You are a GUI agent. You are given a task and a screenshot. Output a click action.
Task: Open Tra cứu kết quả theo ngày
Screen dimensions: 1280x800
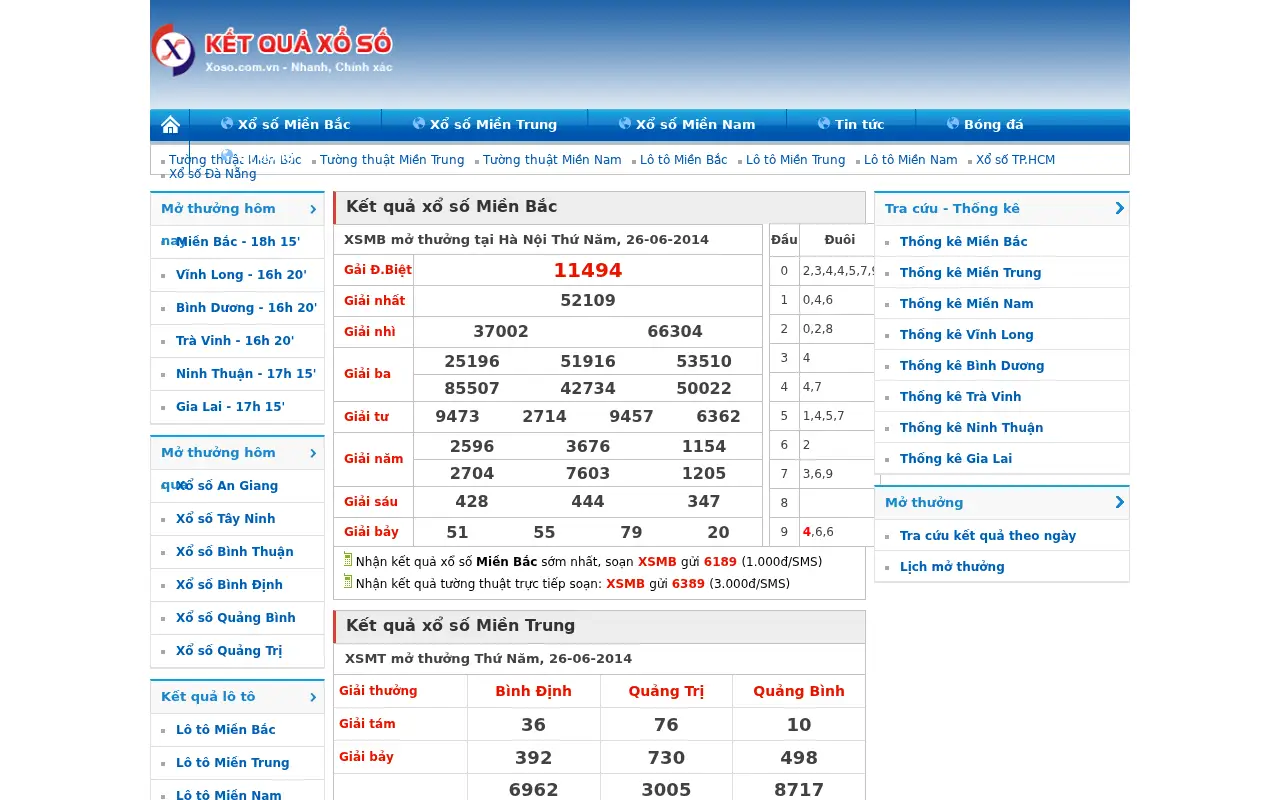[x=988, y=536]
